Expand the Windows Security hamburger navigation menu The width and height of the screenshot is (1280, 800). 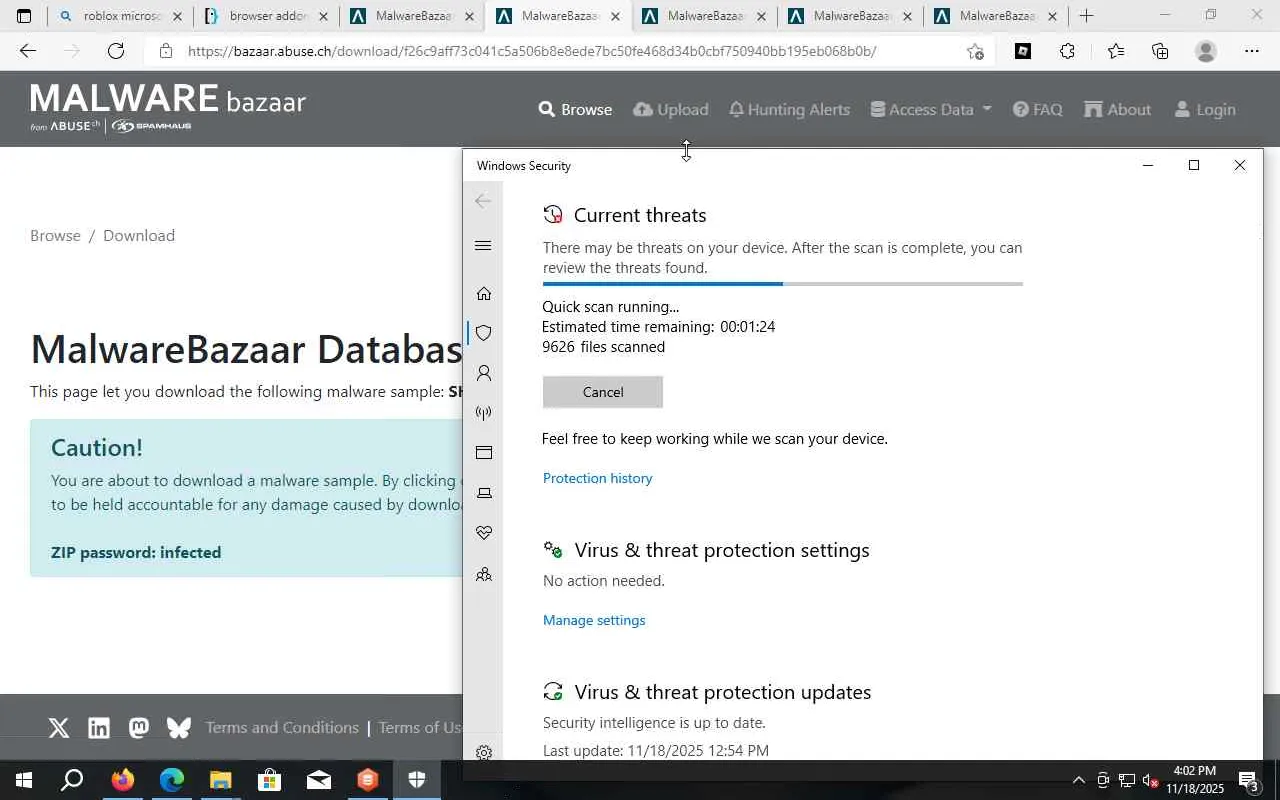(484, 246)
